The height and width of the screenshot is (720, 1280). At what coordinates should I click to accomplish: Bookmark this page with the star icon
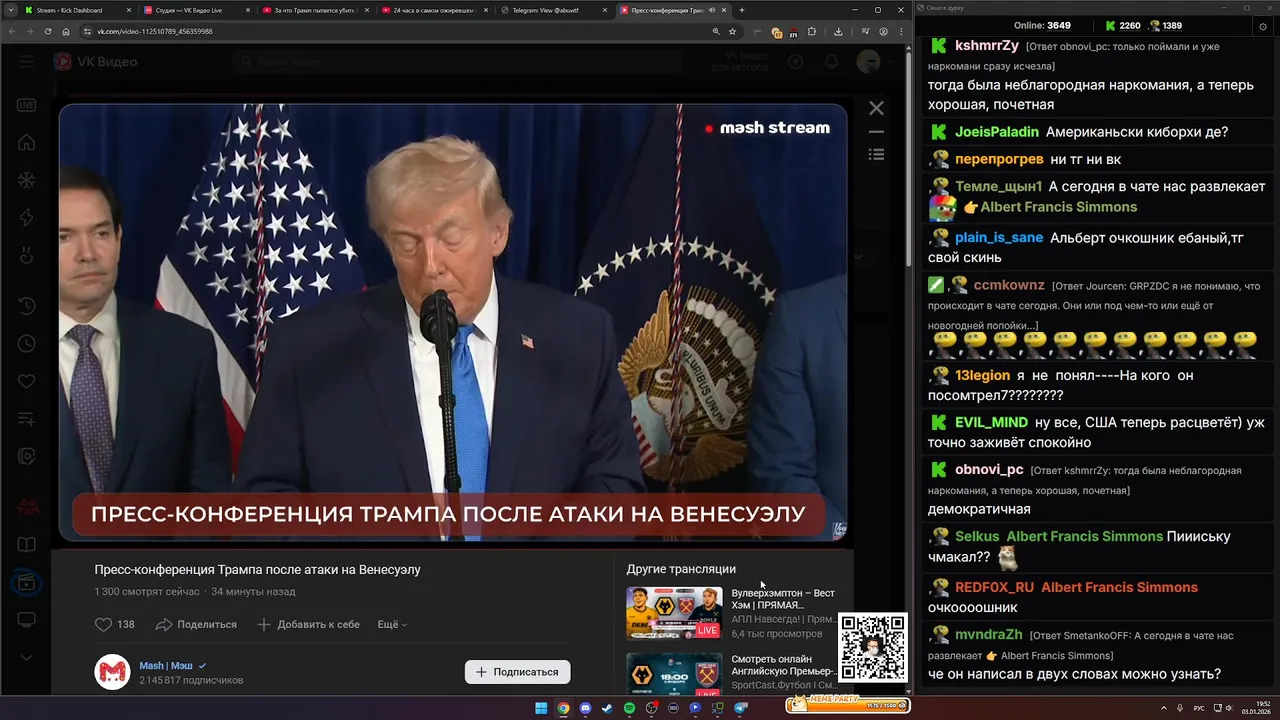tap(732, 31)
